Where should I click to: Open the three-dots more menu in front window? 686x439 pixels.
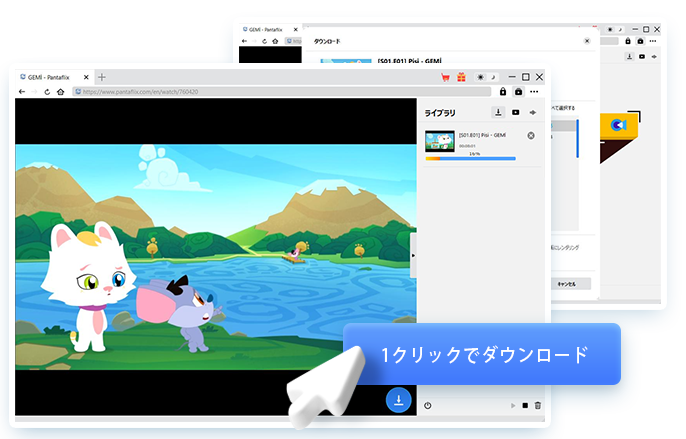click(534, 91)
